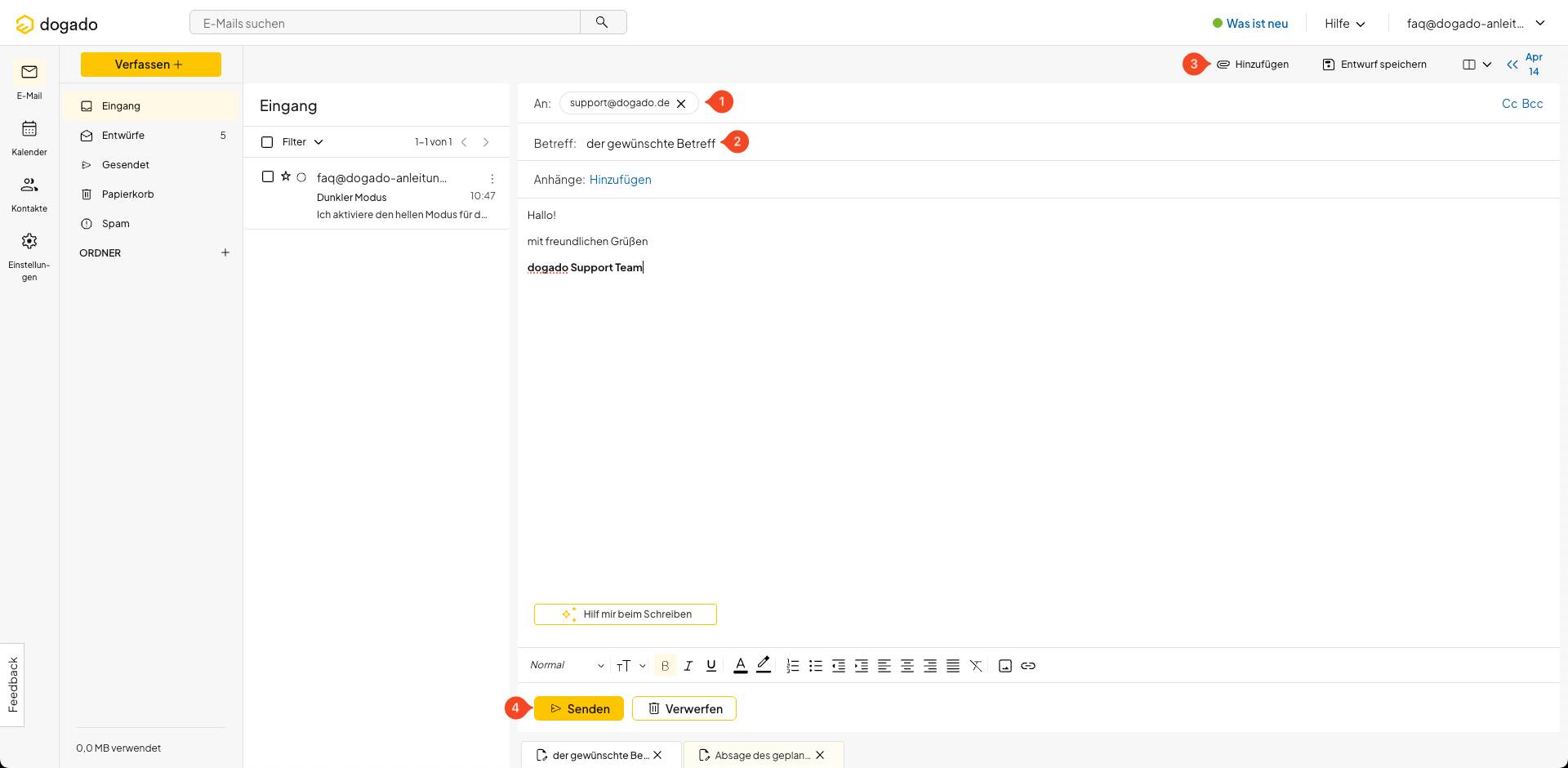
Task: Insert an image into the email
Action: click(1005, 666)
